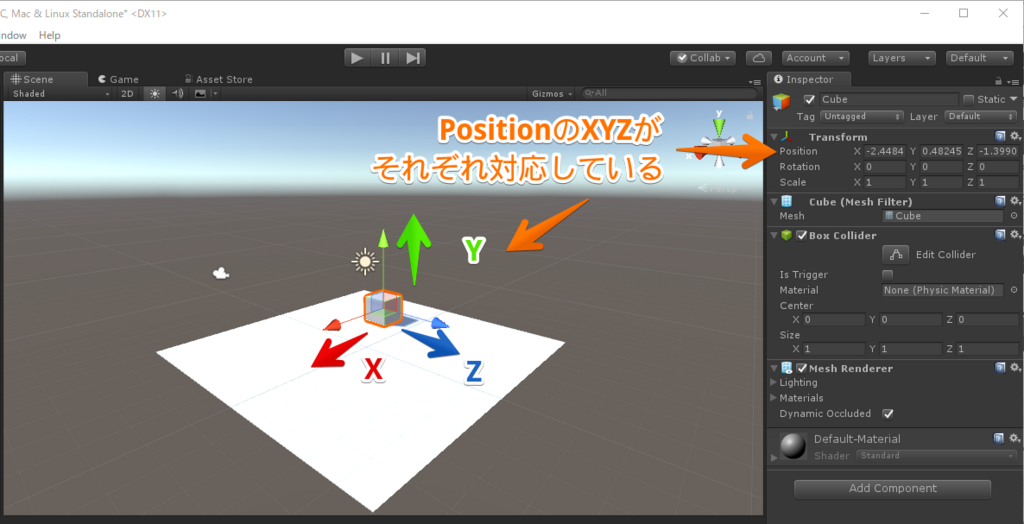Click the Cube name field
Screen dimensions: 1024x524
[888, 99]
